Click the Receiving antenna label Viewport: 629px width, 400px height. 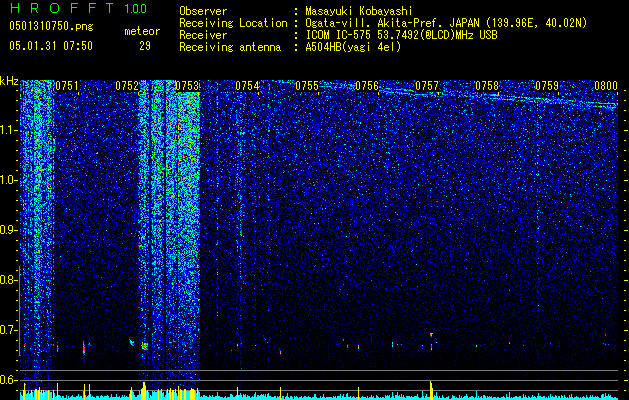pos(230,47)
